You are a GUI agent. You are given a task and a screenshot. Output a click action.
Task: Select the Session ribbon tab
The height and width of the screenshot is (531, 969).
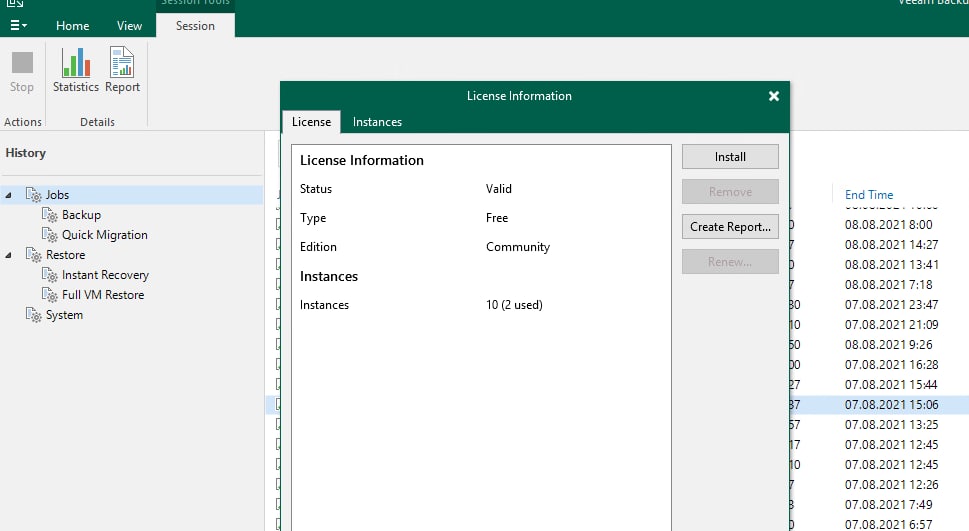pos(195,26)
